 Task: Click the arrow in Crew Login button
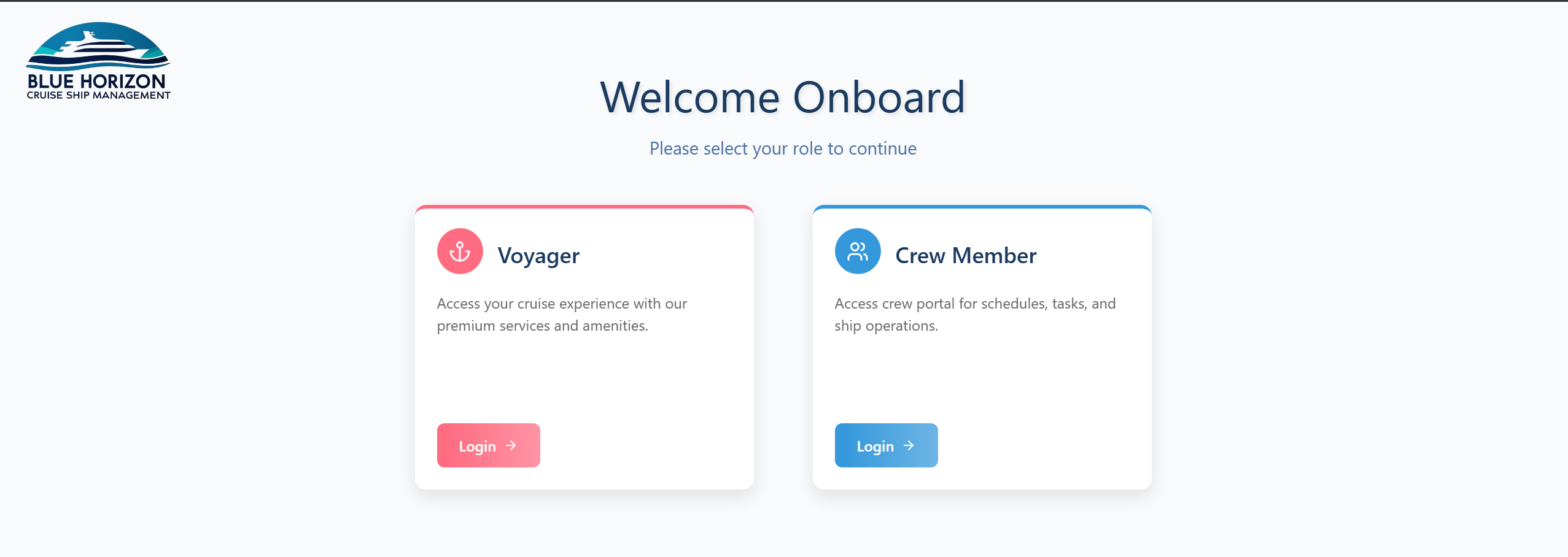pyautogui.click(x=909, y=445)
